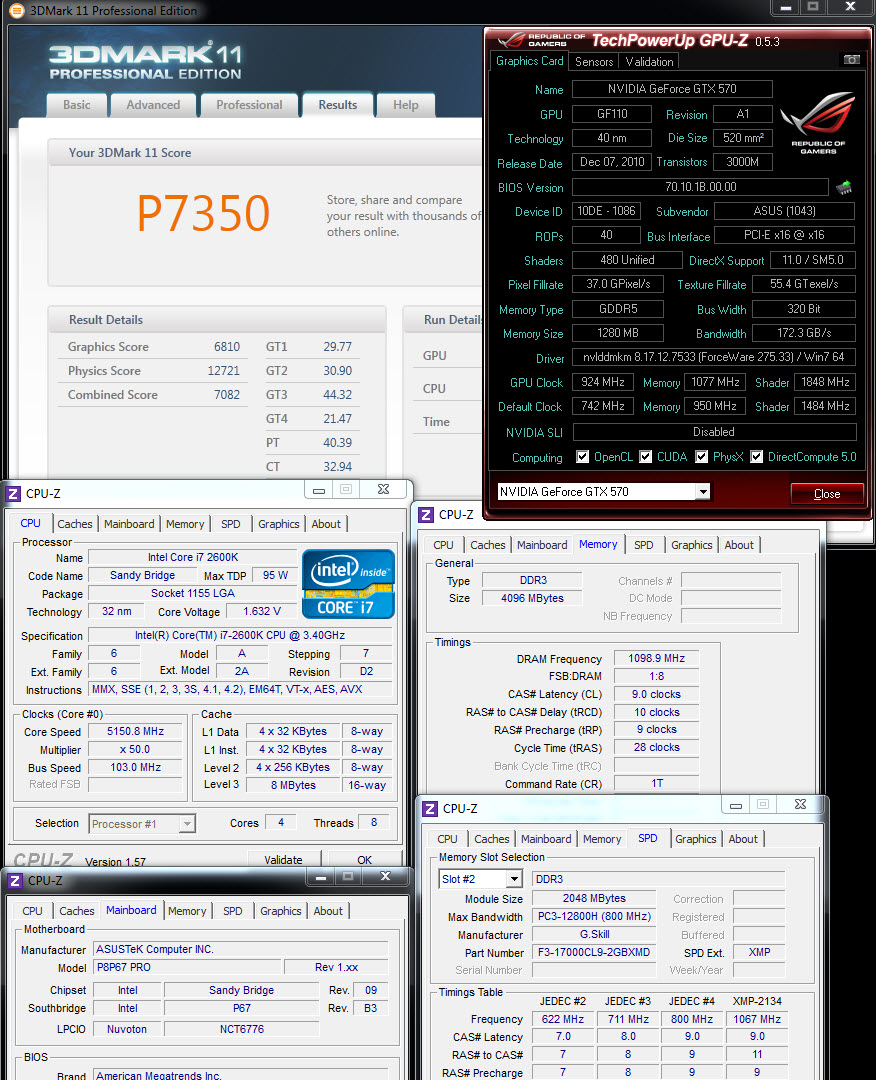Click the DRAM Frequency value 1098.9 MHz

tap(656, 658)
